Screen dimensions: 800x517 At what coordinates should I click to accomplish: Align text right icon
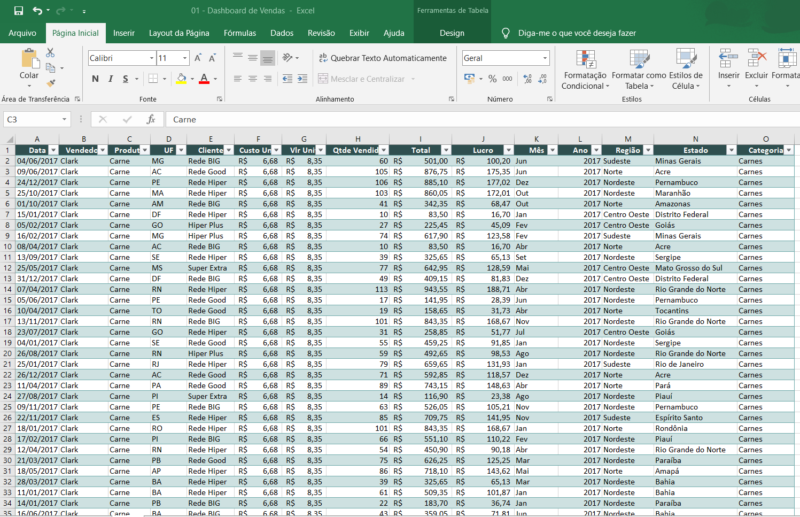coord(267,79)
